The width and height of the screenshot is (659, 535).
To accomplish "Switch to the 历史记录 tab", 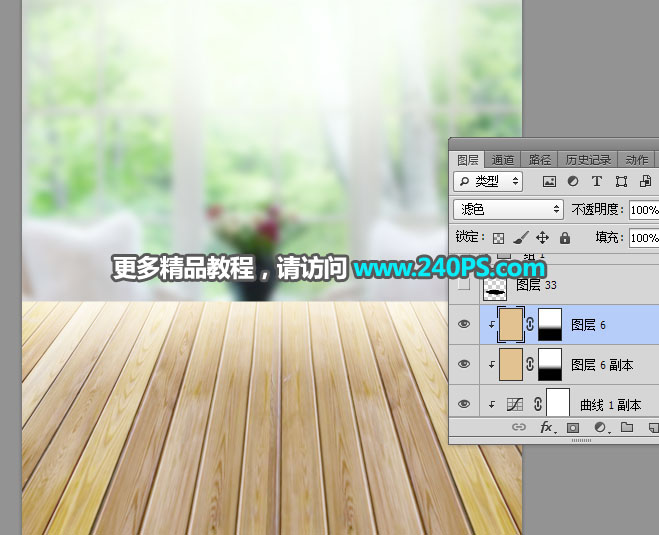I will [587, 160].
